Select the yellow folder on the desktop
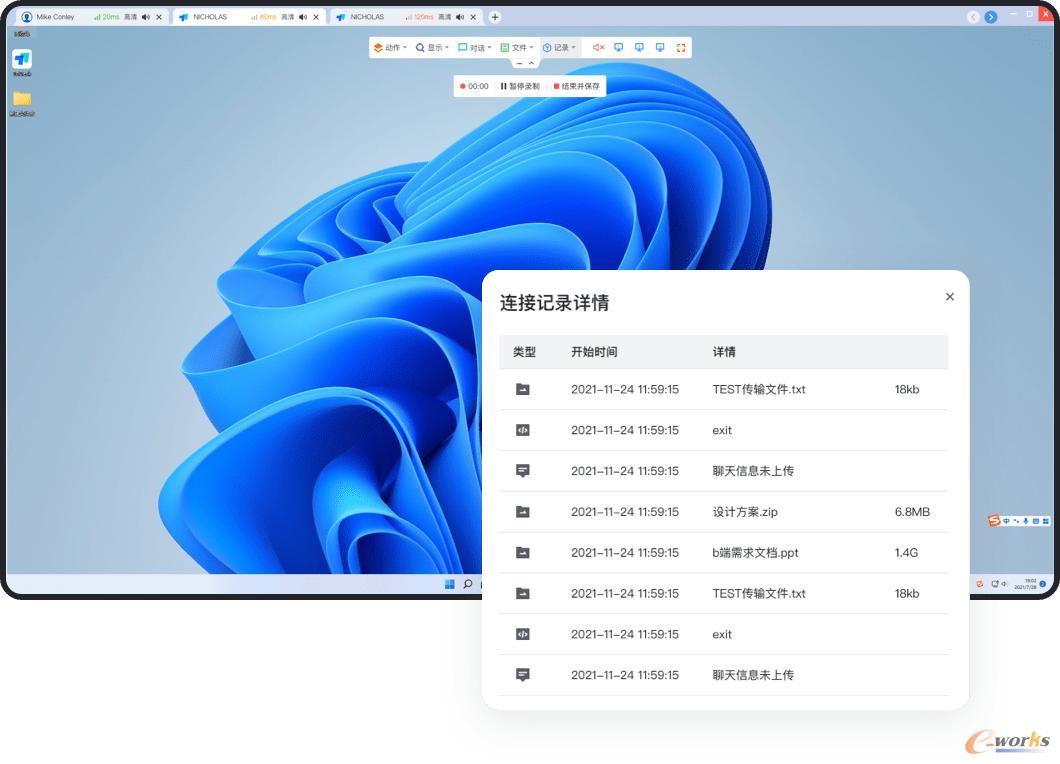This screenshot has width=1060, height=764. pyautogui.click(x=22, y=99)
